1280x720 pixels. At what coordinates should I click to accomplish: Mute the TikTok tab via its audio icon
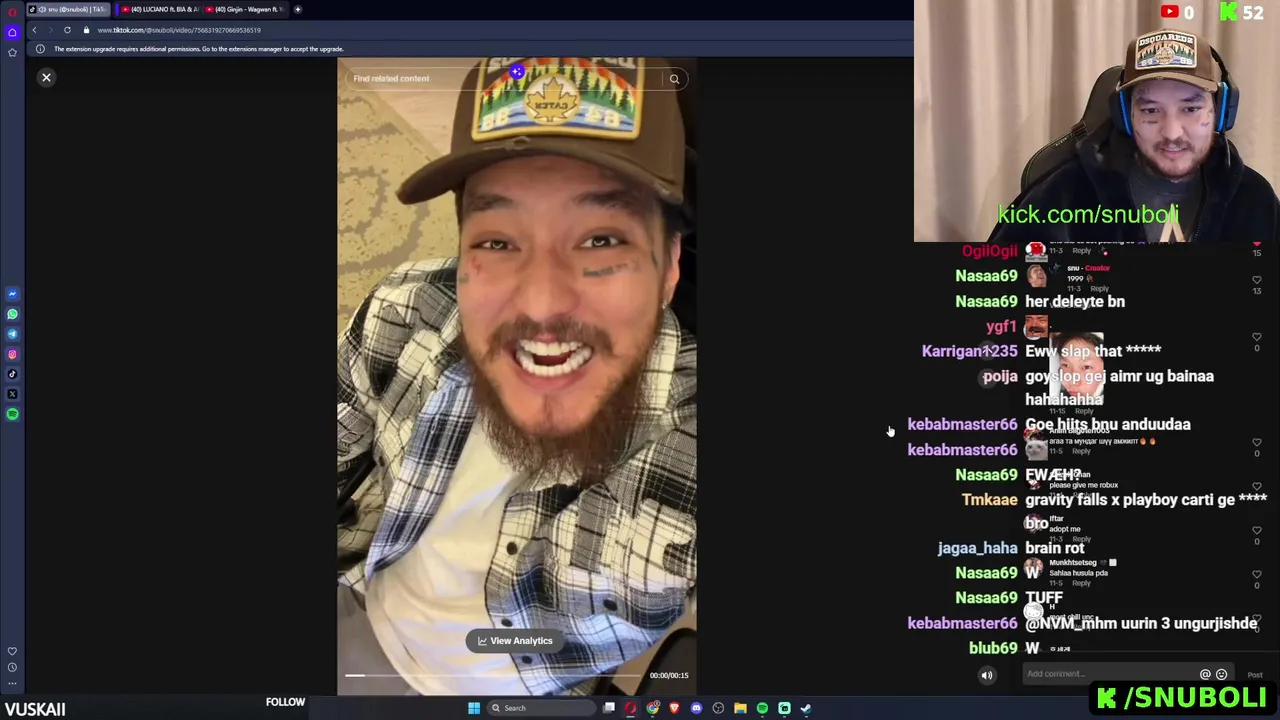[42, 9]
